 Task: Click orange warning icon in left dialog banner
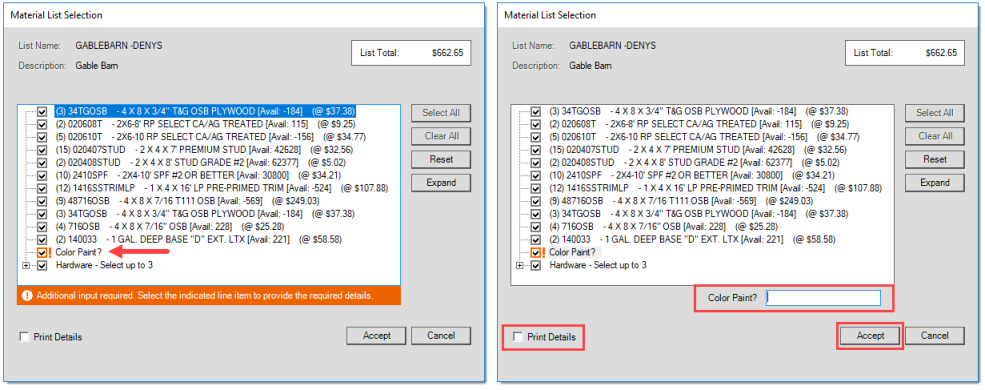pos(27,295)
